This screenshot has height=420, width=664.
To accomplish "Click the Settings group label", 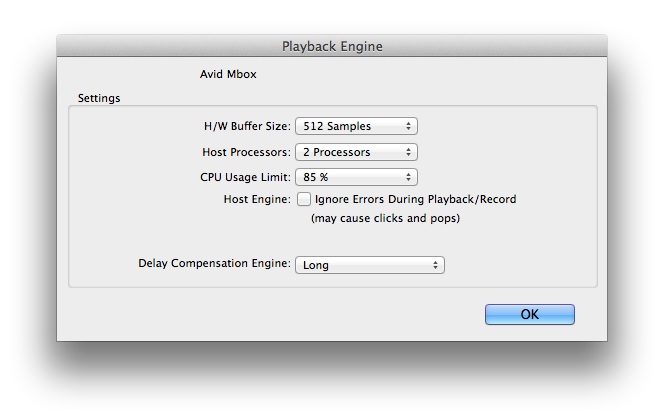I will click(x=99, y=98).
